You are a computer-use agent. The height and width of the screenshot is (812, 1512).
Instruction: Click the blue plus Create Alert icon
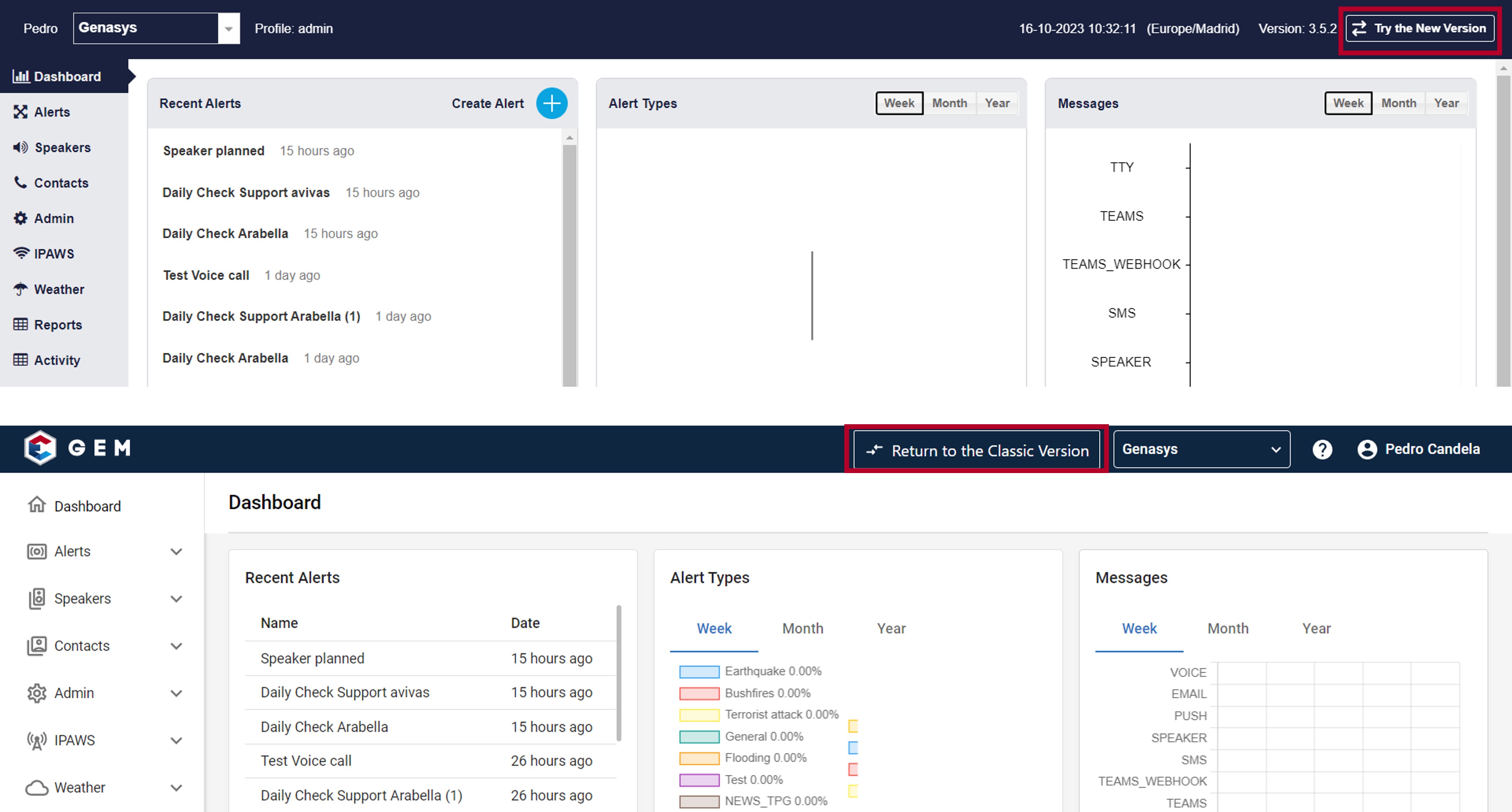tap(551, 103)
